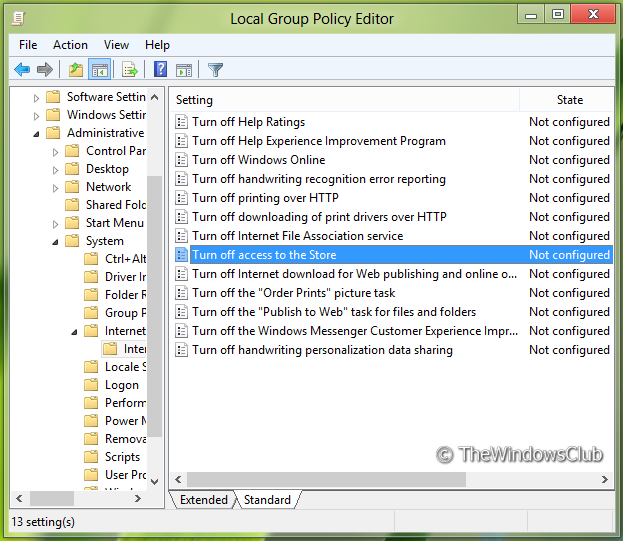Click the Back arrow toolbar icon
Viewport: 623px width, 541px height.
tap(22, 70)
